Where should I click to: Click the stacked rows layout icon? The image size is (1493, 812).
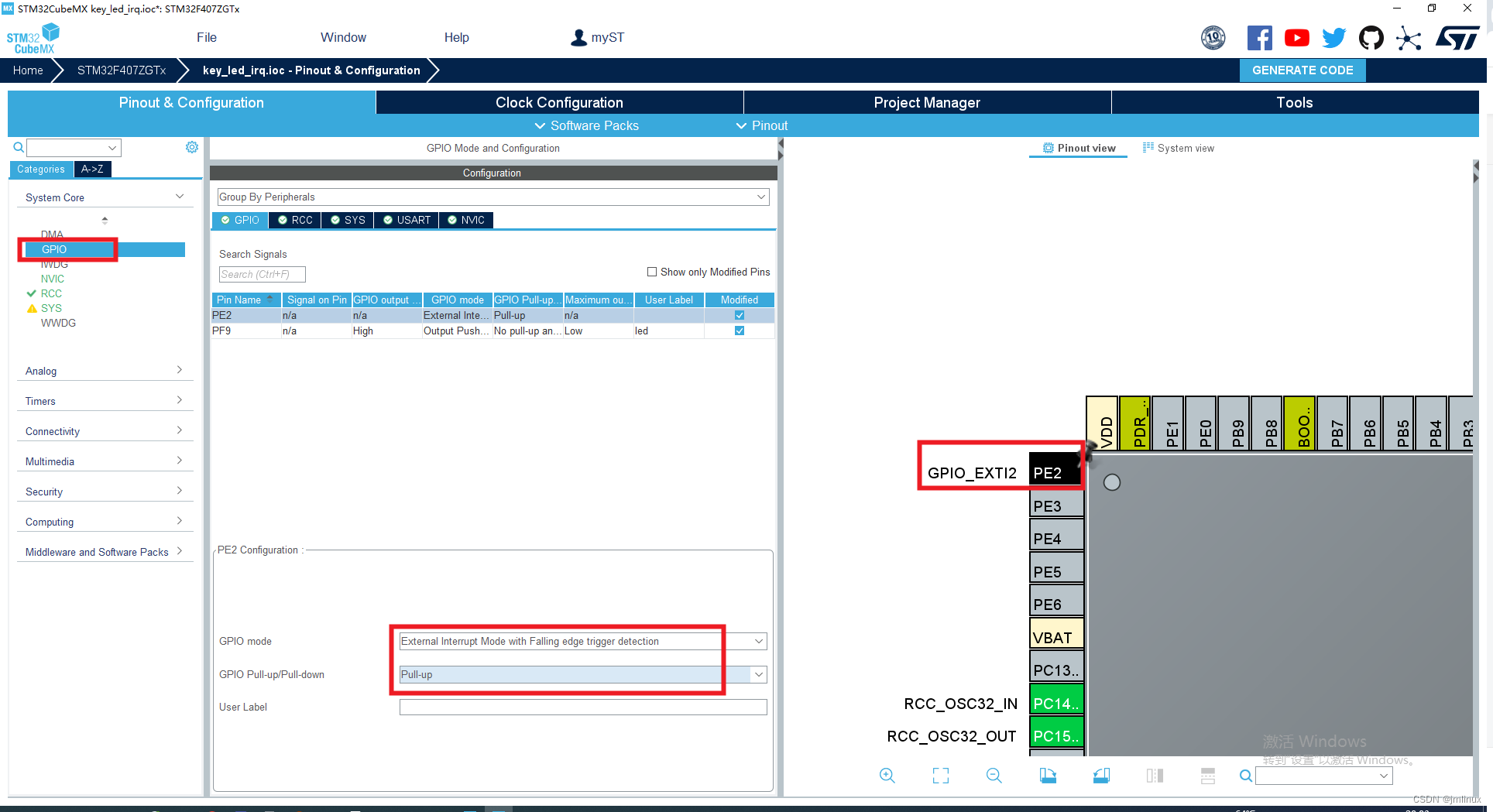point(1208,776)
